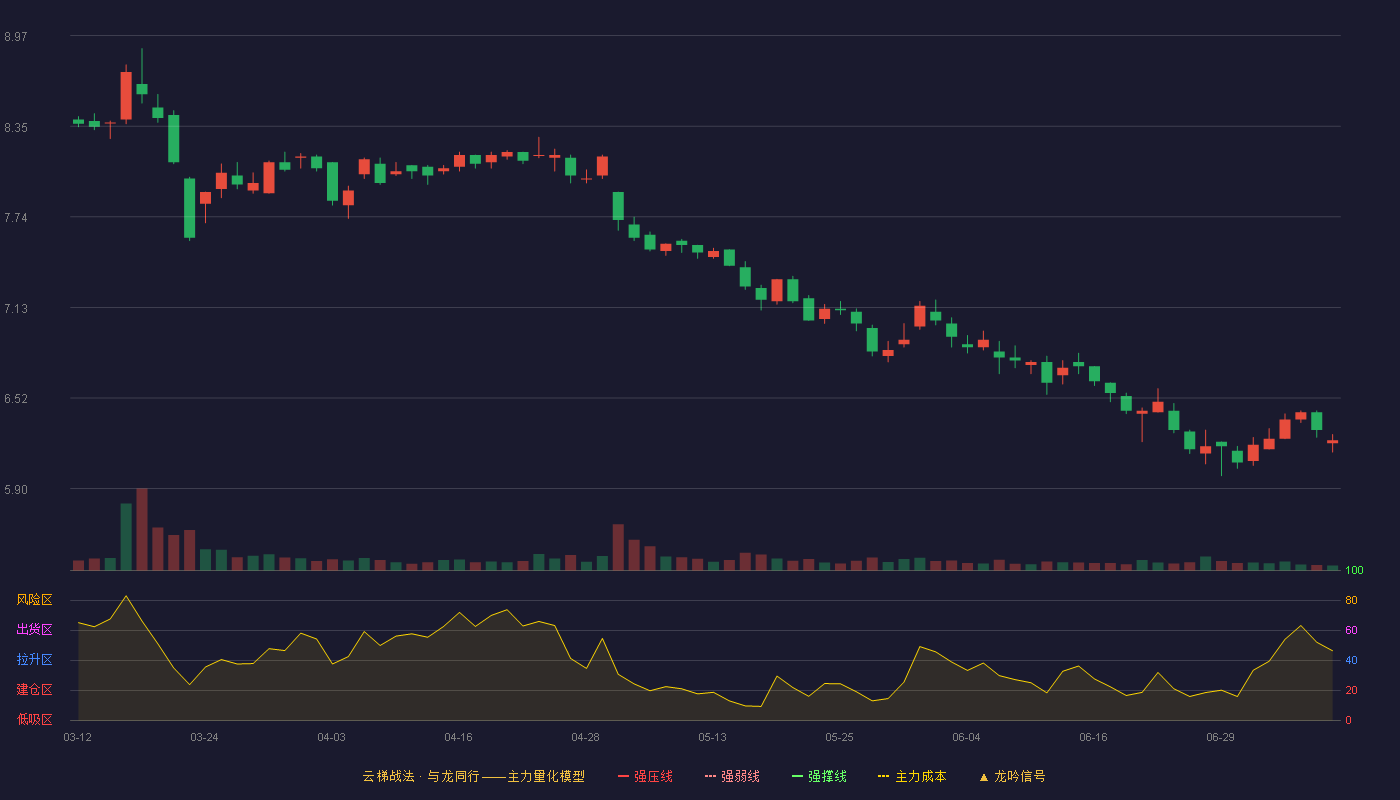Click the 拉升区 zone label

(x=35, y=660)
